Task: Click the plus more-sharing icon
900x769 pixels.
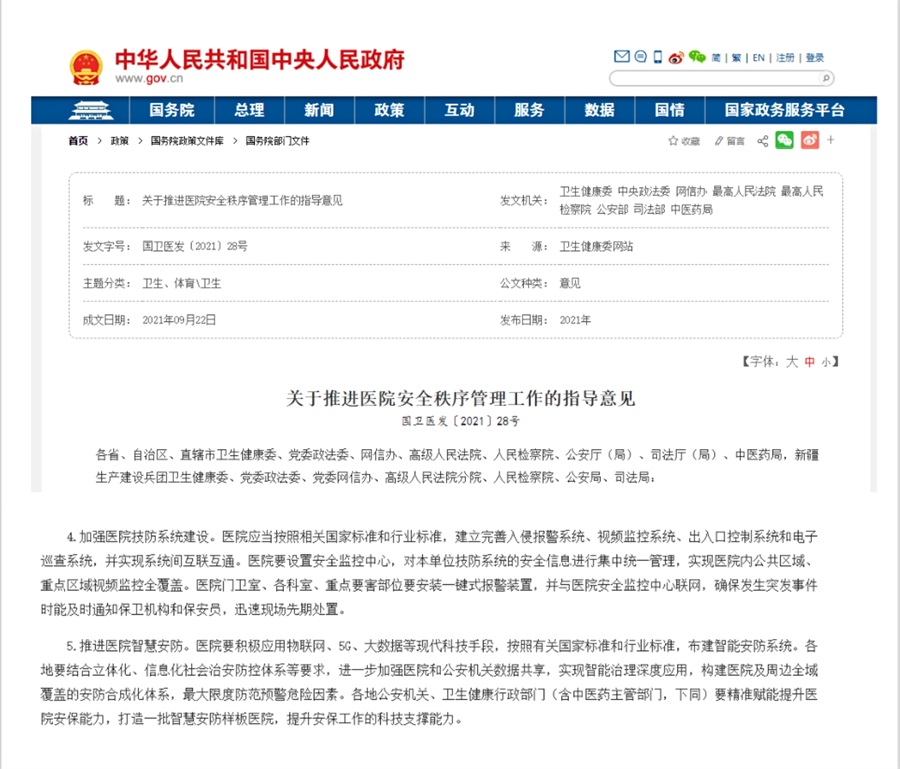Action: [830, 141]
